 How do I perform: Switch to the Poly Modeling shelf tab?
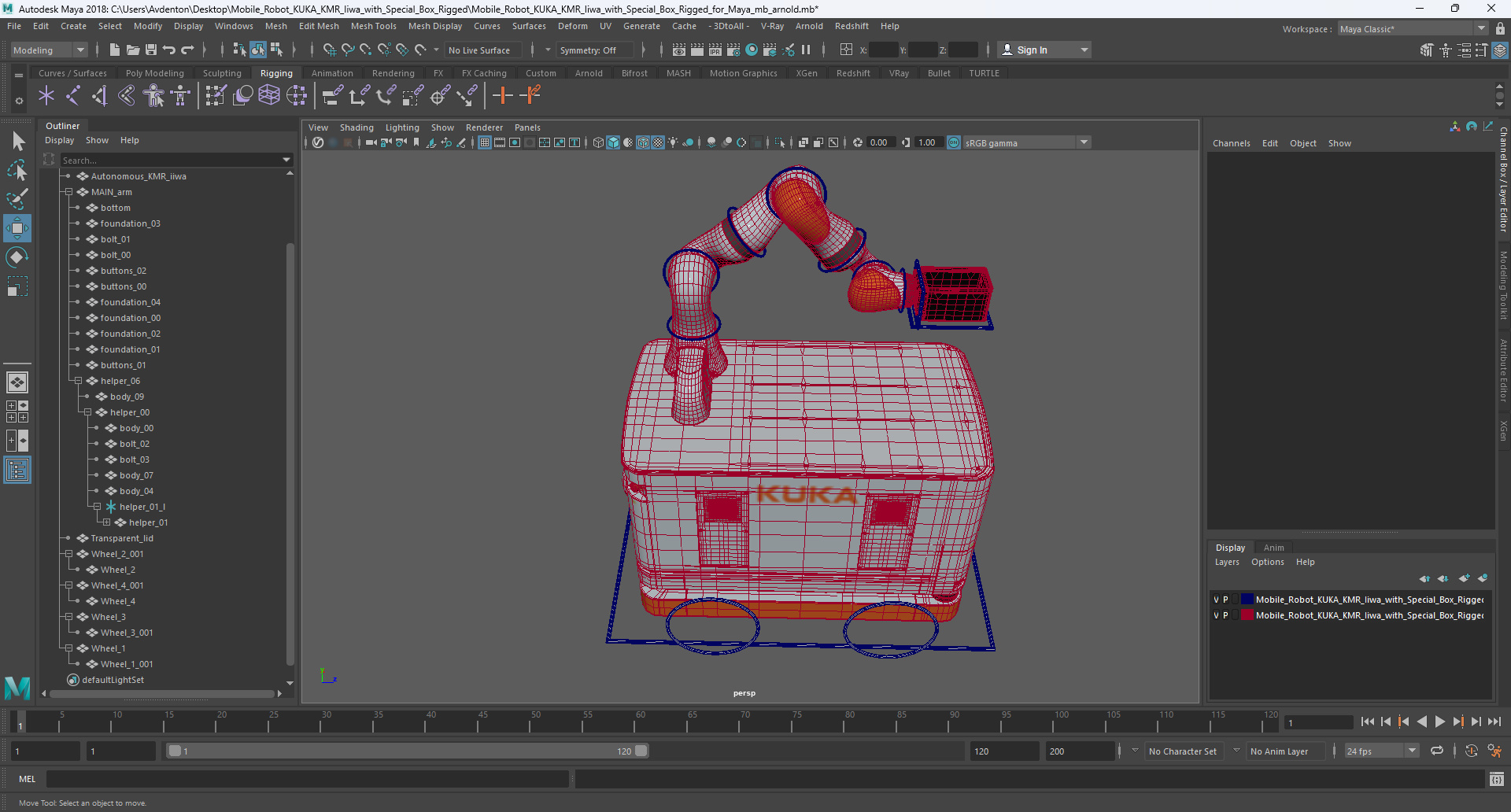[x=155, y=73]
